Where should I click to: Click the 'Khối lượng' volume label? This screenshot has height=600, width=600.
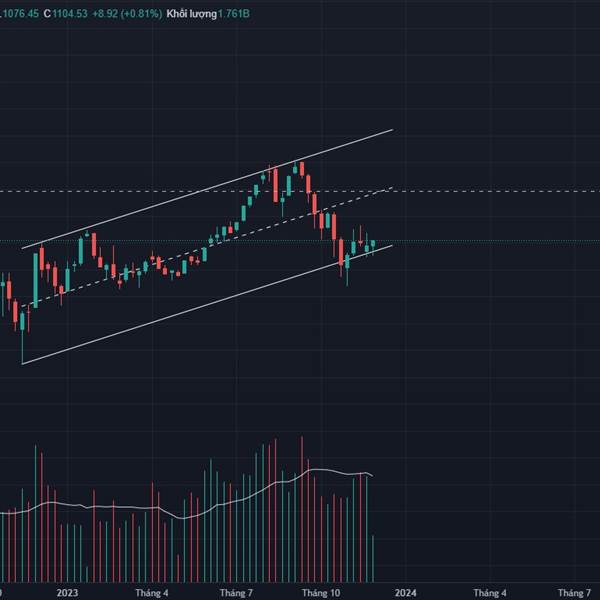pyautogui.click(x=191, y=14)
